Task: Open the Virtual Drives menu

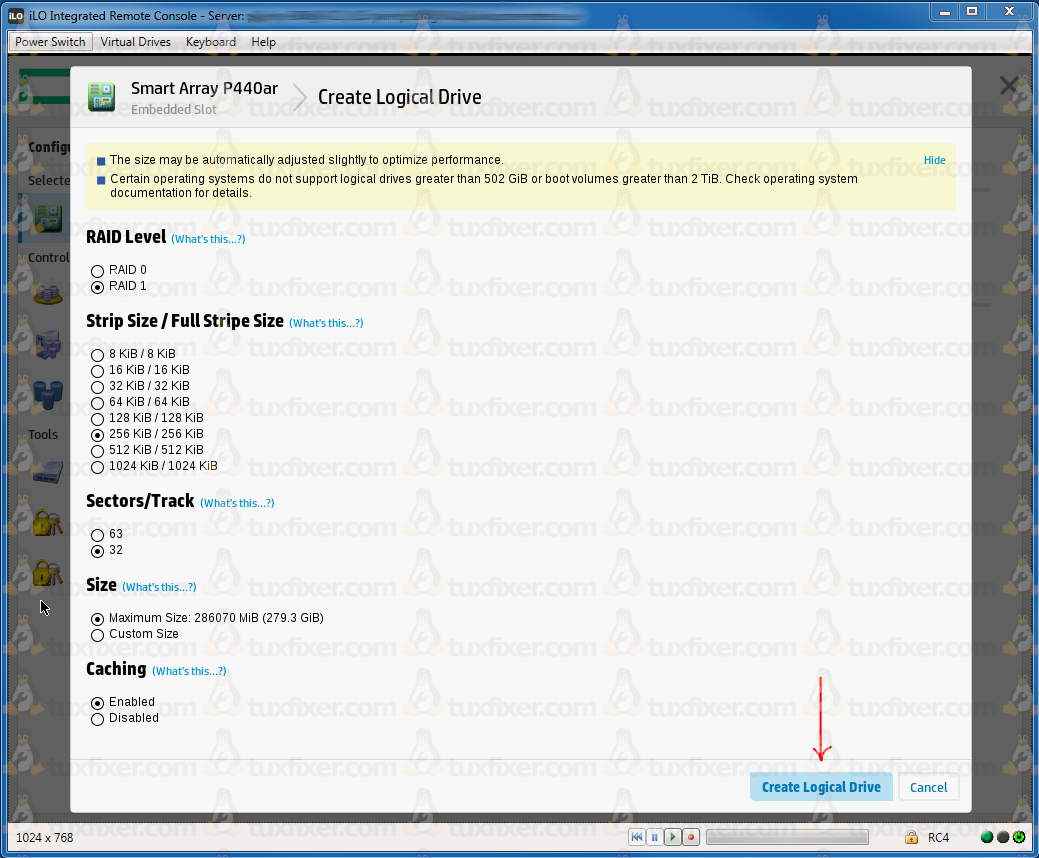Action: coord(136,42)
